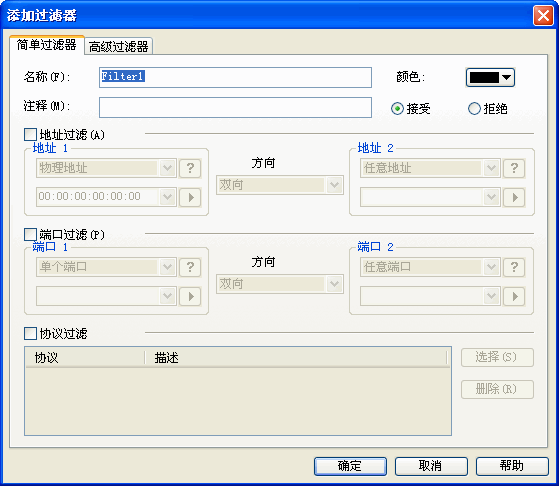This screenshot has width=559, height=486.
Task: Click the 取消 button
Action: pyautogui.click(x=431, y=466)
